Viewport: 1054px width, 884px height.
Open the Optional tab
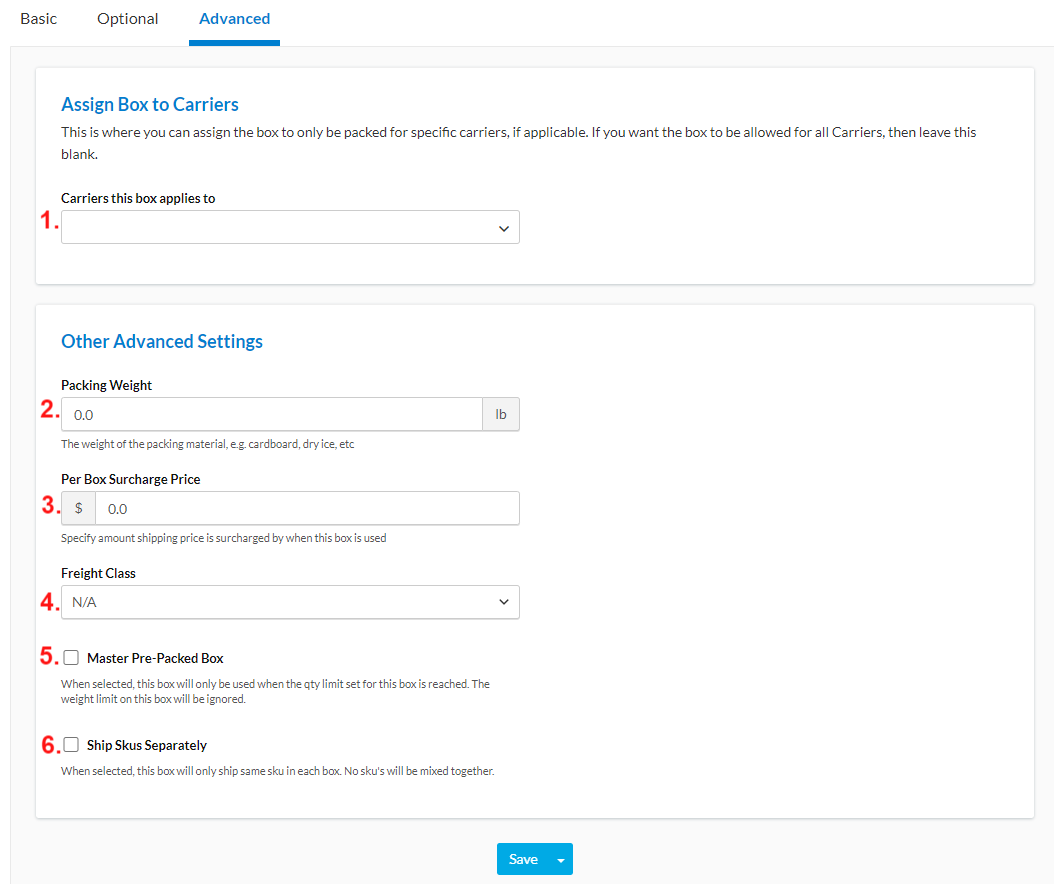[127, 19]
